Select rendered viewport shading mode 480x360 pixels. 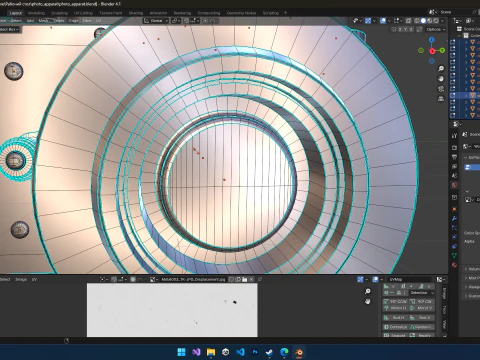(x=436, y=21)
